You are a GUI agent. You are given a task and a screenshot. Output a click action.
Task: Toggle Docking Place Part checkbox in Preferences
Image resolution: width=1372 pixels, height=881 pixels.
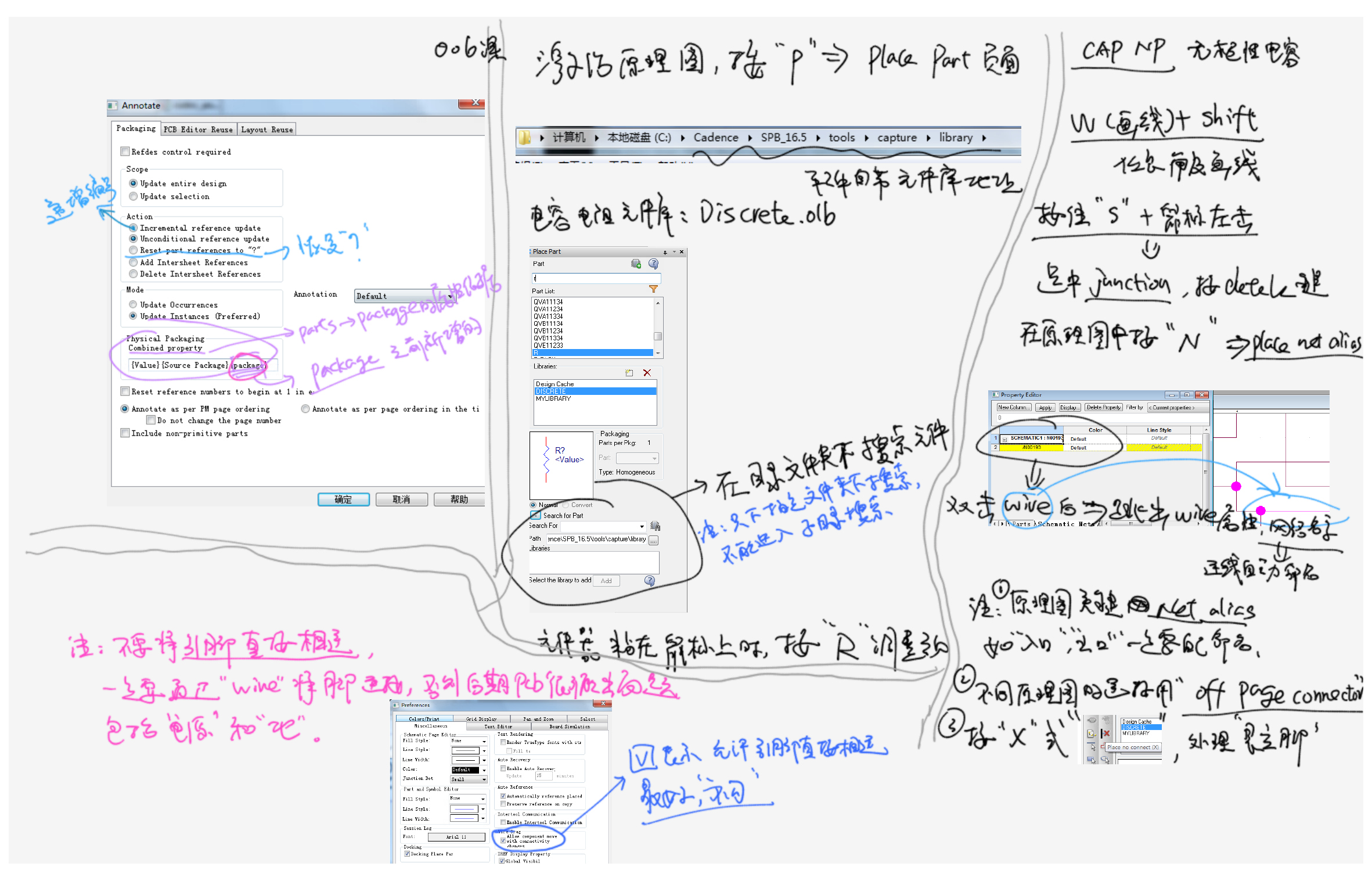407,854
